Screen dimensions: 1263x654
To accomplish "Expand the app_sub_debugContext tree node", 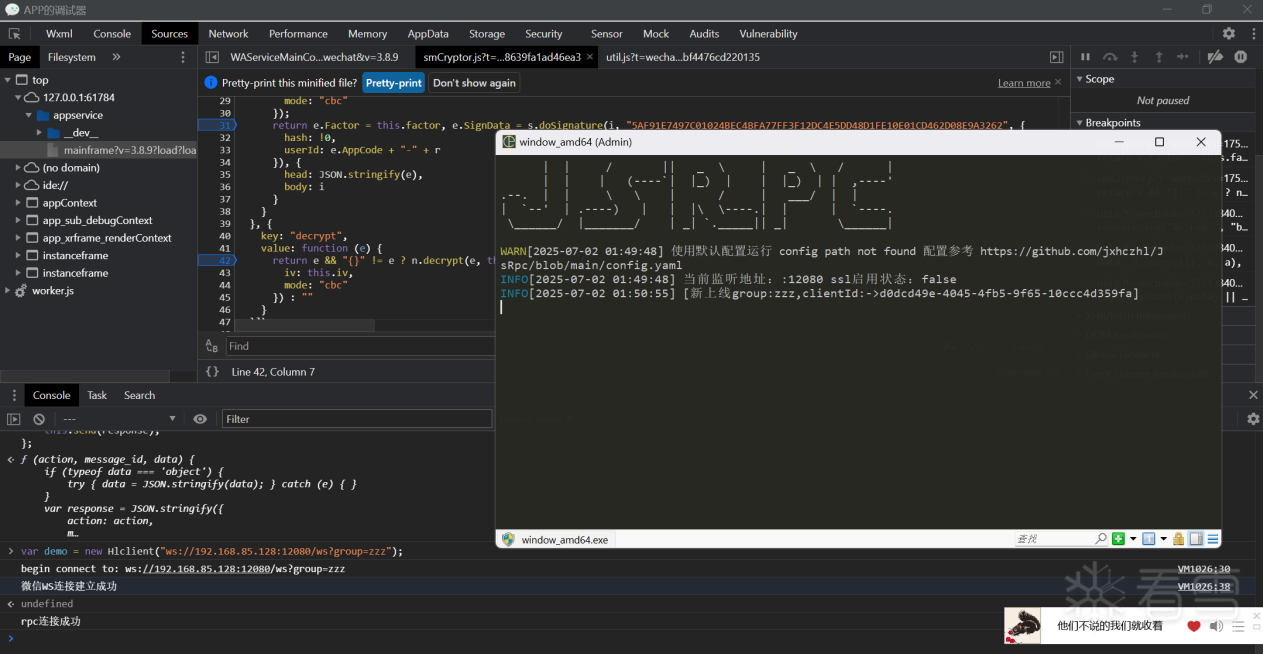I will click(18, 220).
